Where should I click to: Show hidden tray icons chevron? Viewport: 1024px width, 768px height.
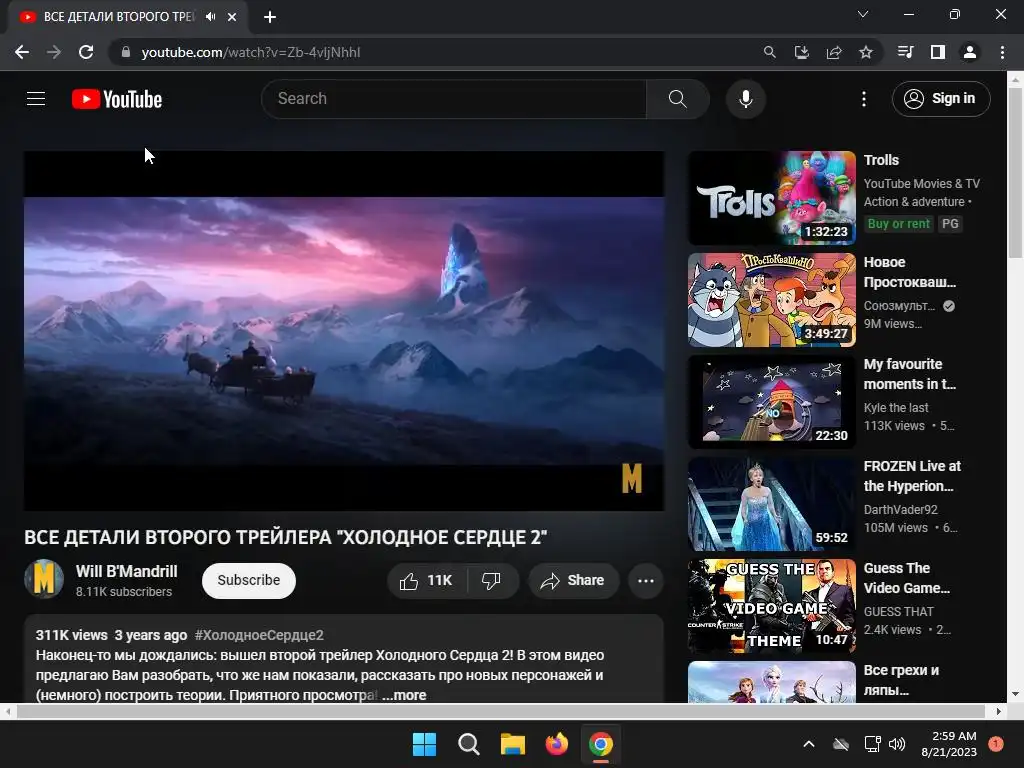point(808,744)
